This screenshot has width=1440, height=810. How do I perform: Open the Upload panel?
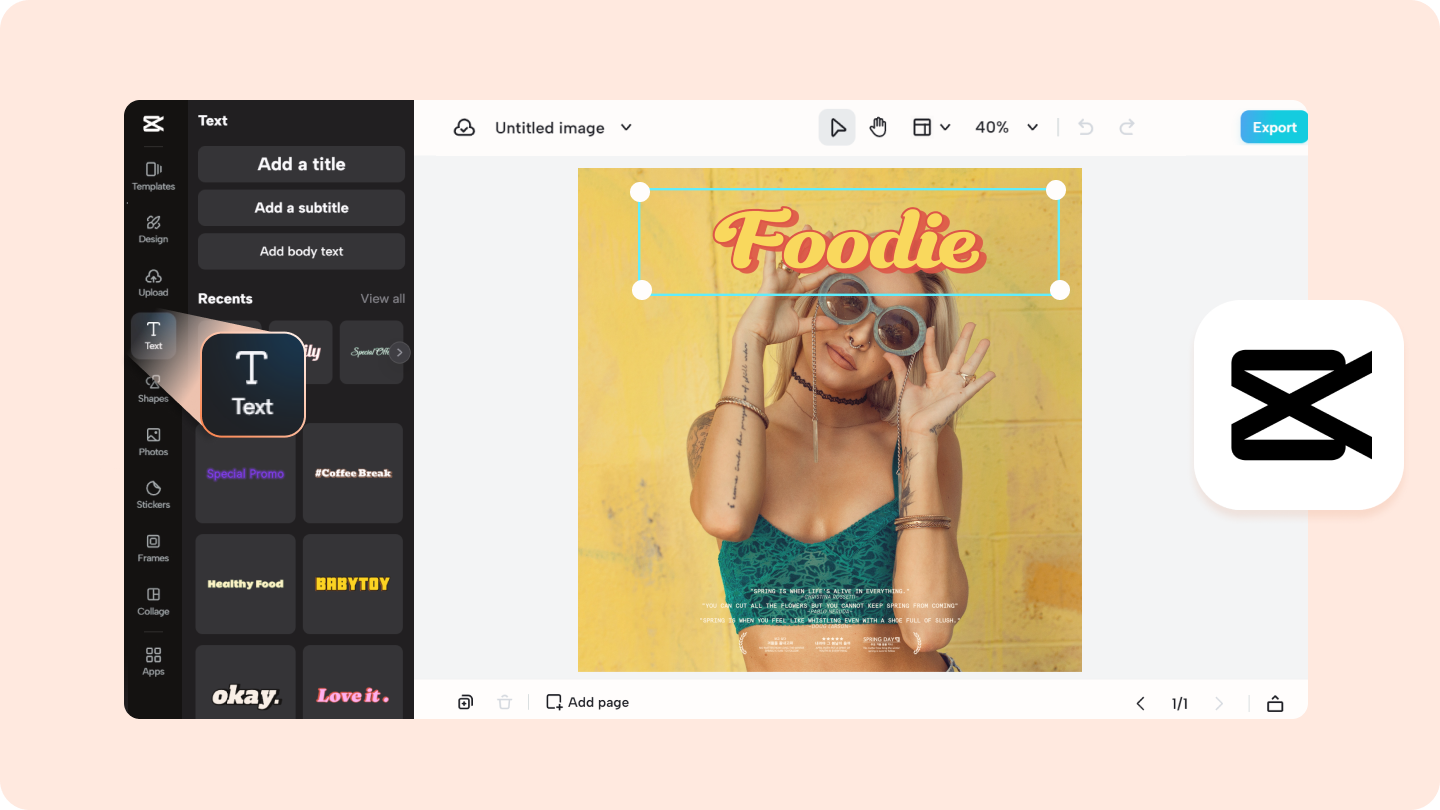click(x=153, y=283)
